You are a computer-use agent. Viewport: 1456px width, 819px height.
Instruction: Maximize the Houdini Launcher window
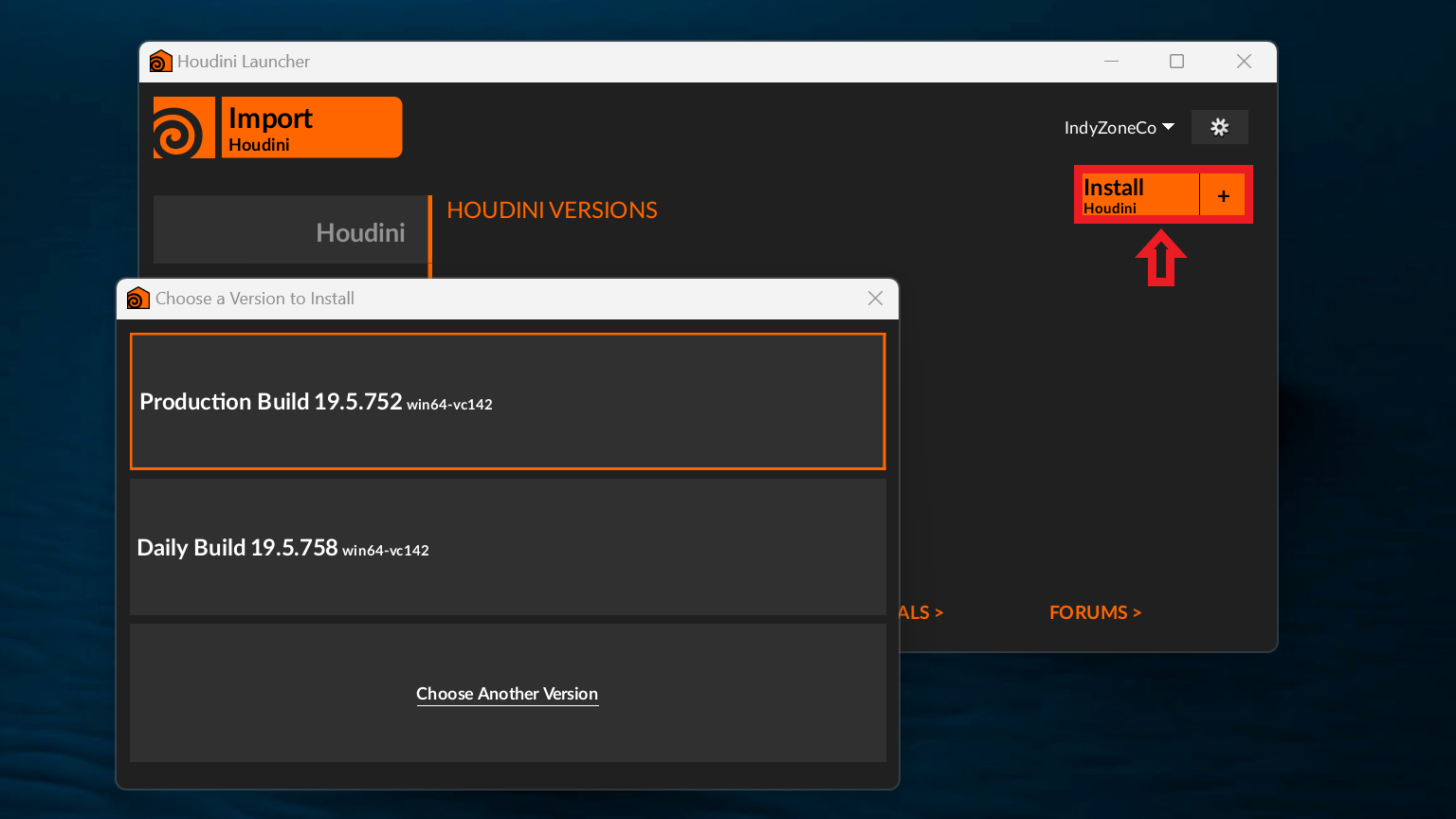[1176, 62]
